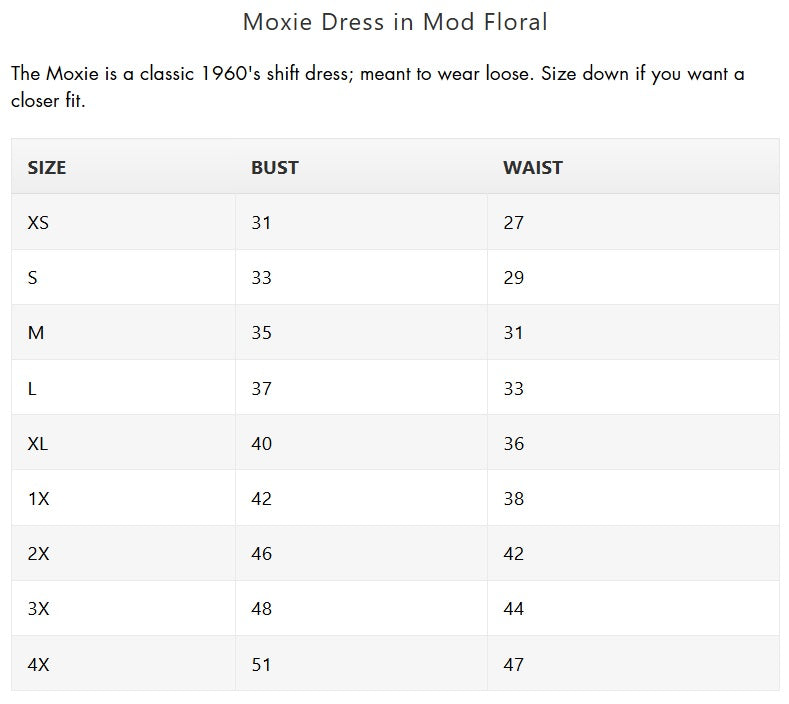The height and width of the screenshot is (704, 789).
Task: Click bust value 51 for 4X
Action: [261, 664]
